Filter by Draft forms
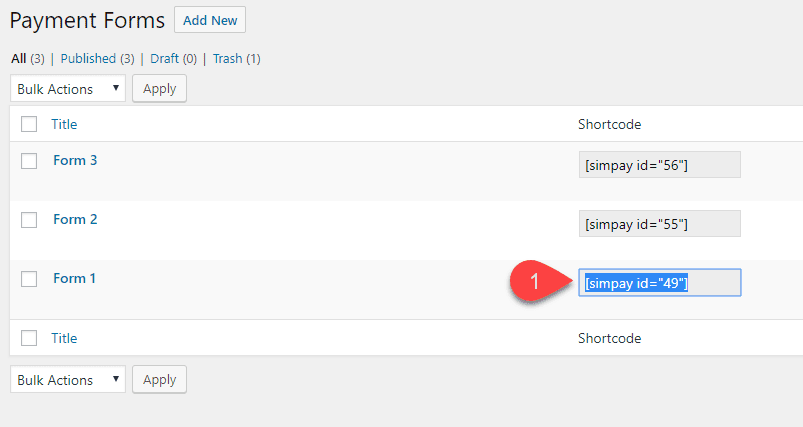Image resolution: width=803 pixels, height=427 pixels. click(x=166, y=59)
